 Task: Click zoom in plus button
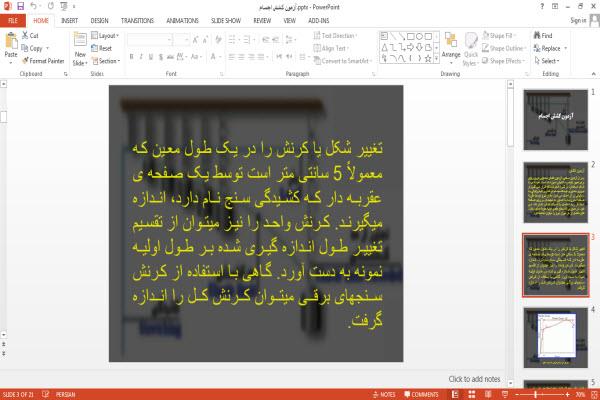pos(567,394)
